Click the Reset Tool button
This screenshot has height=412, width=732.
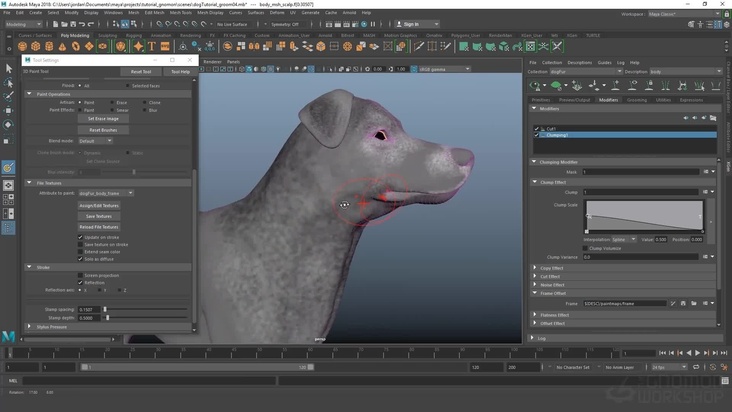coord(141,72)
